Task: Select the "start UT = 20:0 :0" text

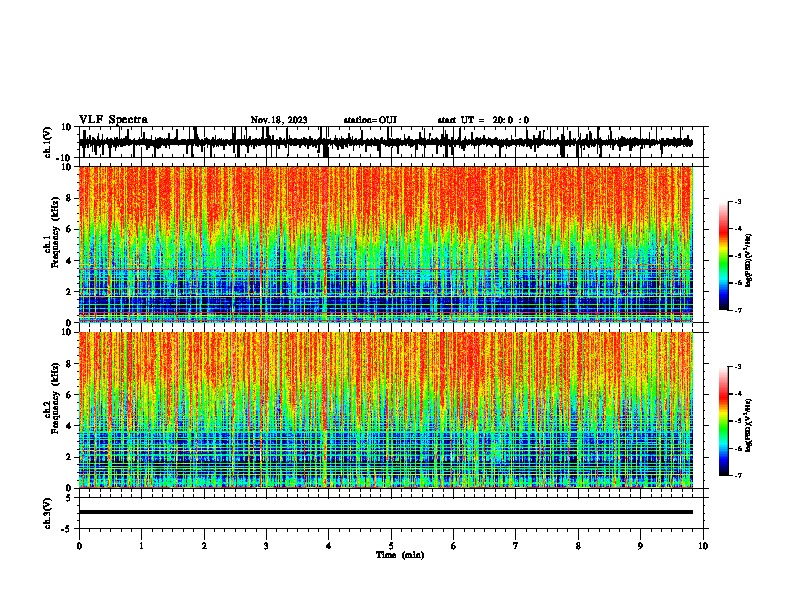Action: (x=483, y=120)
